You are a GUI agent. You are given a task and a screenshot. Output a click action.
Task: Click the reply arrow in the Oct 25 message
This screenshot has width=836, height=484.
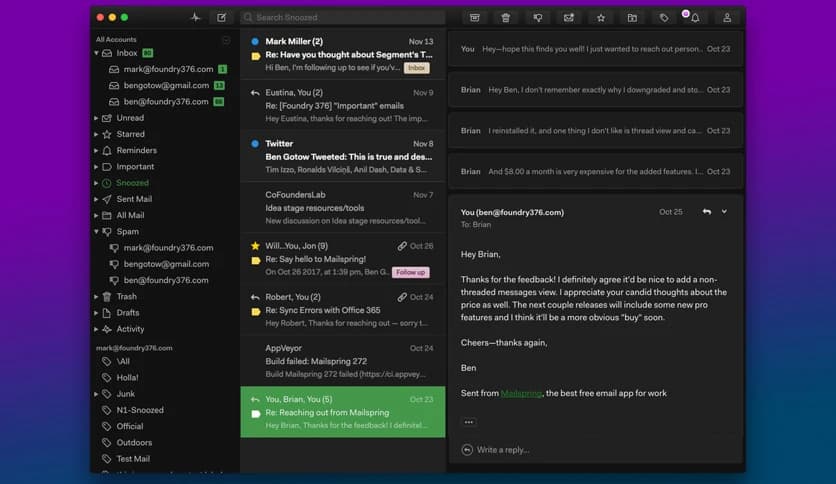coord(706,212)
